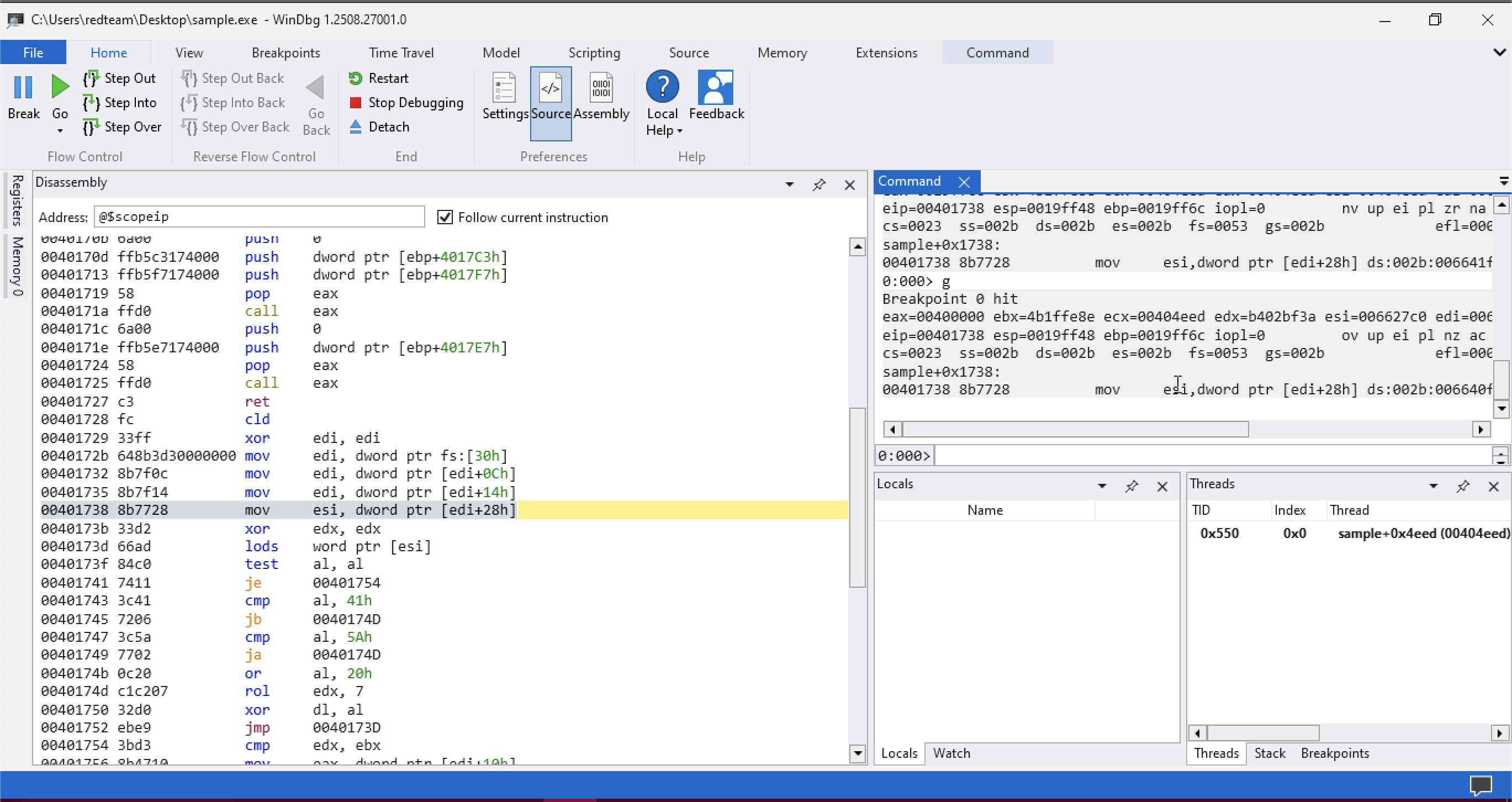The width and height of the screenshot is (1512, 802).
Task: Open the Go dropdown arrow
Action: click(x=60, y=131)
